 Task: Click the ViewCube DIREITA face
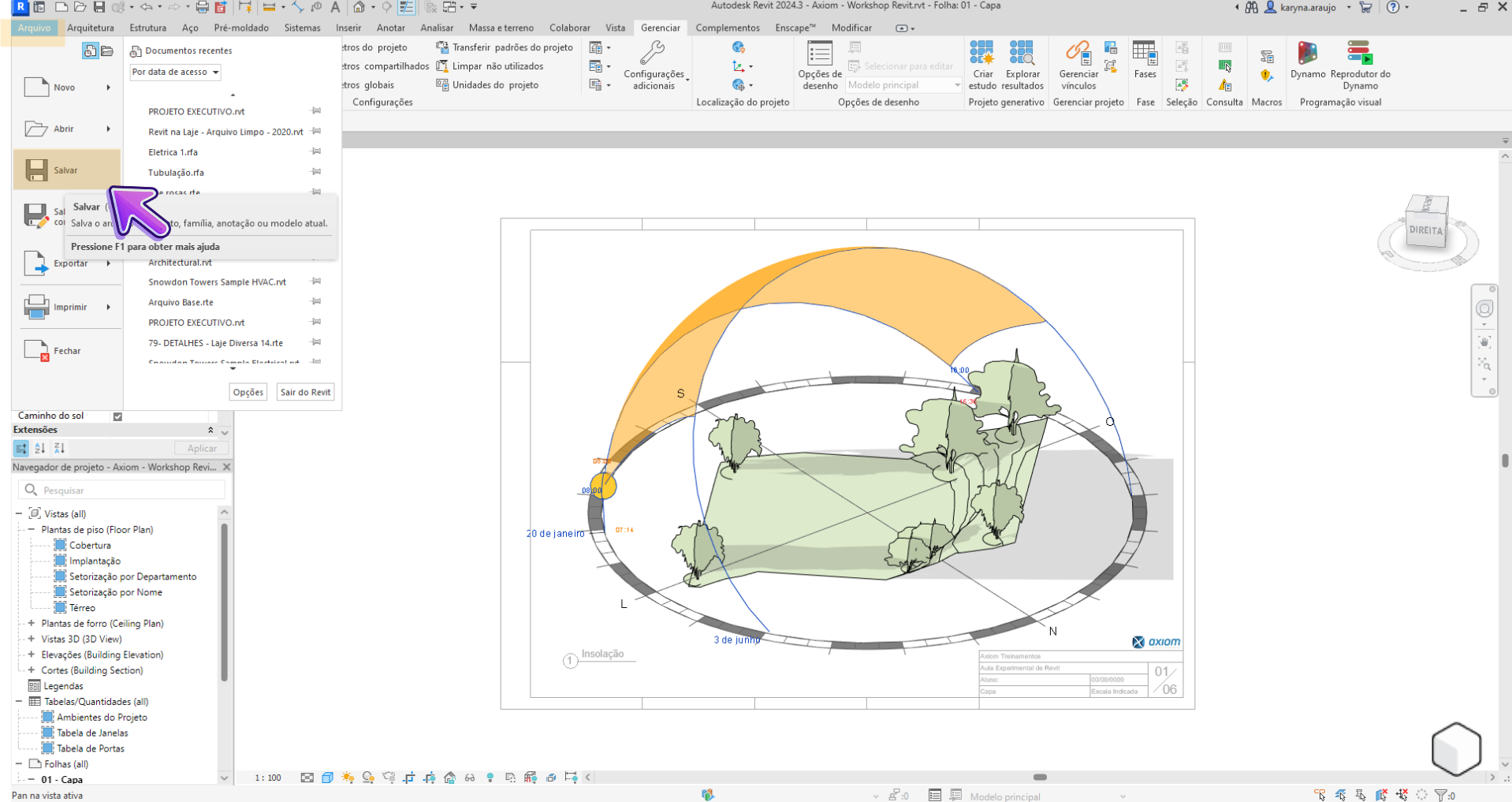(1425, 230)
